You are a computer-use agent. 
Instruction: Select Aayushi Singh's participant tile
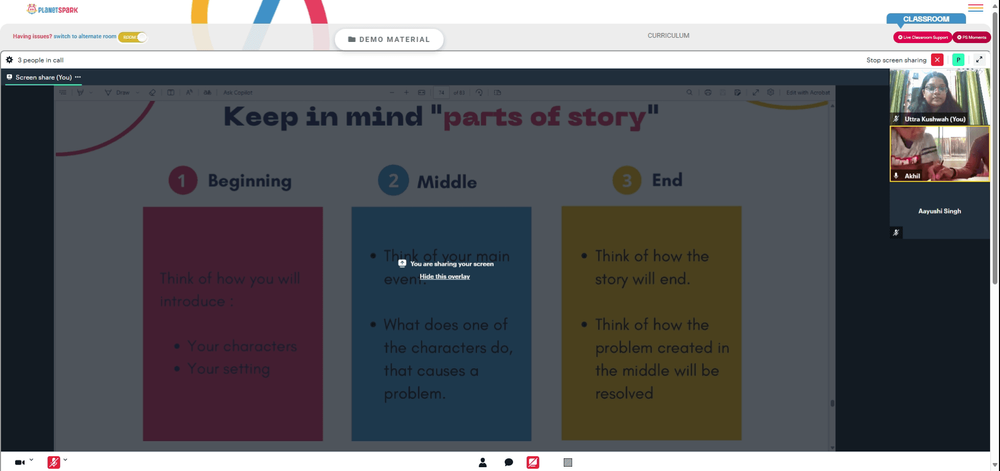click(940, 211)
